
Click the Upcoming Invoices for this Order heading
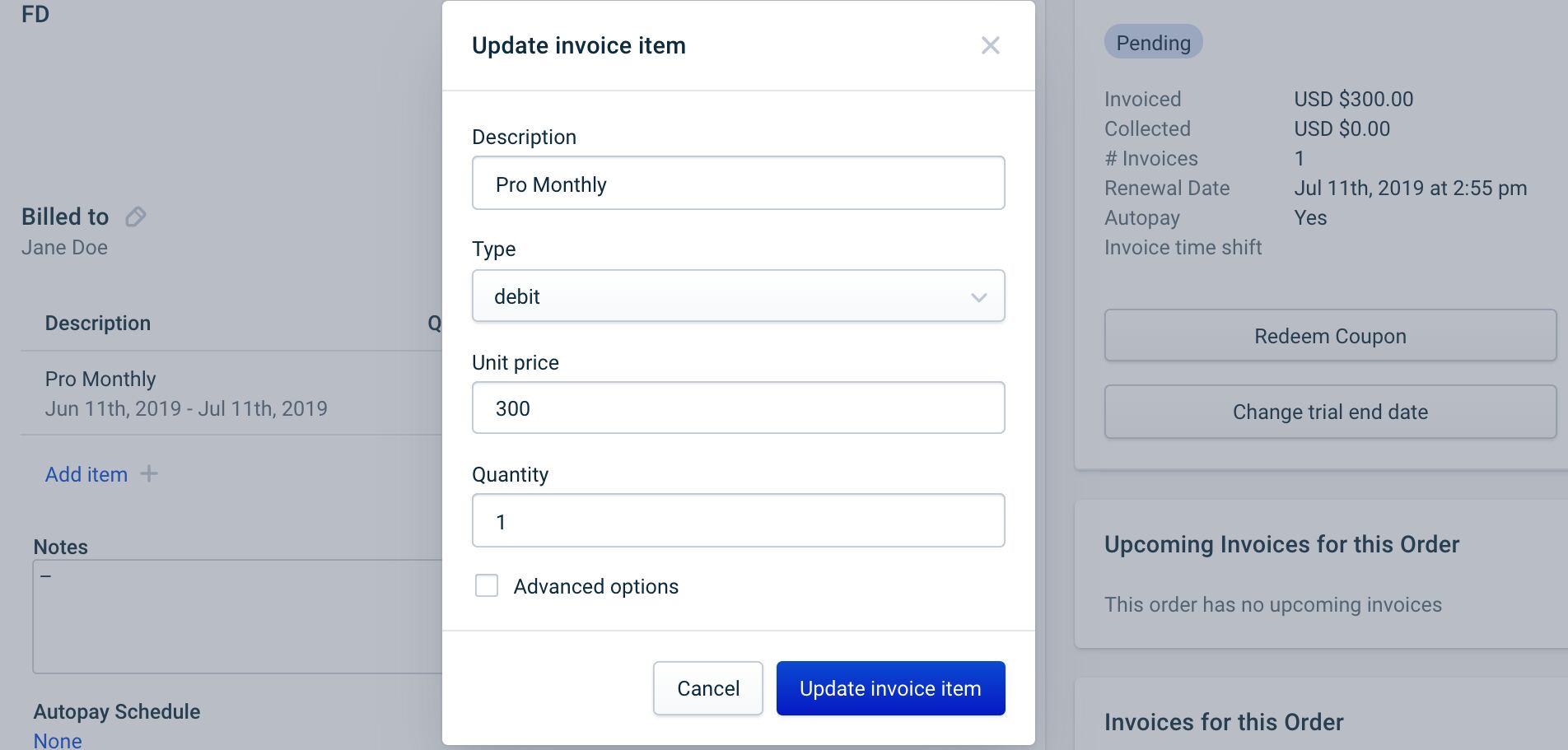click(x=1281, y=544)
